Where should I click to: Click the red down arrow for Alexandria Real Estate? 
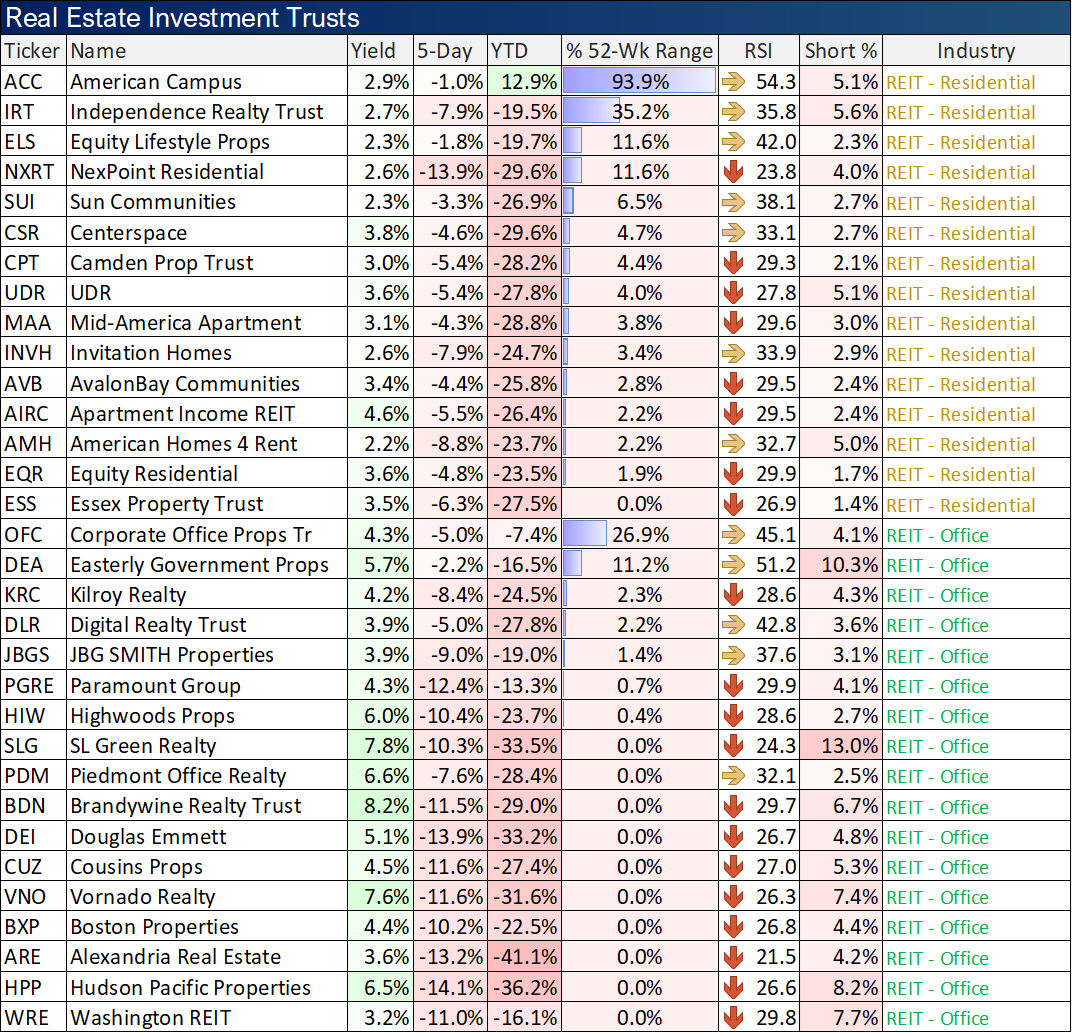pyautogui.click(x=734, y=957)
